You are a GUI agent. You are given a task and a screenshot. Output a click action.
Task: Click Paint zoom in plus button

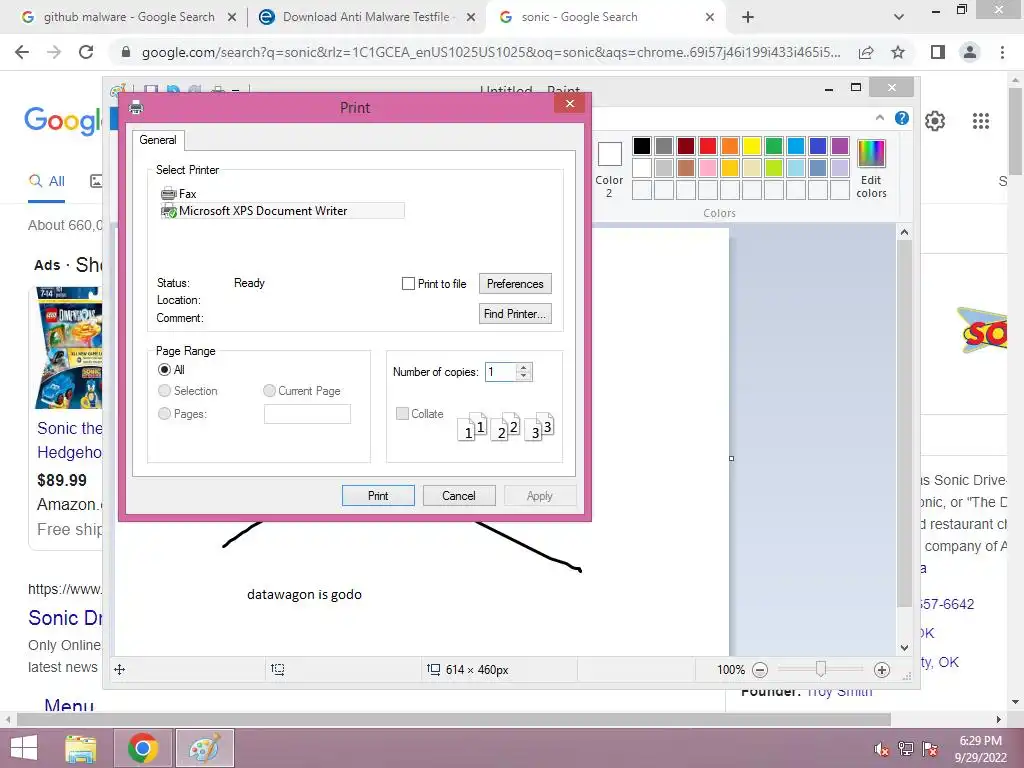click(882, 669)
